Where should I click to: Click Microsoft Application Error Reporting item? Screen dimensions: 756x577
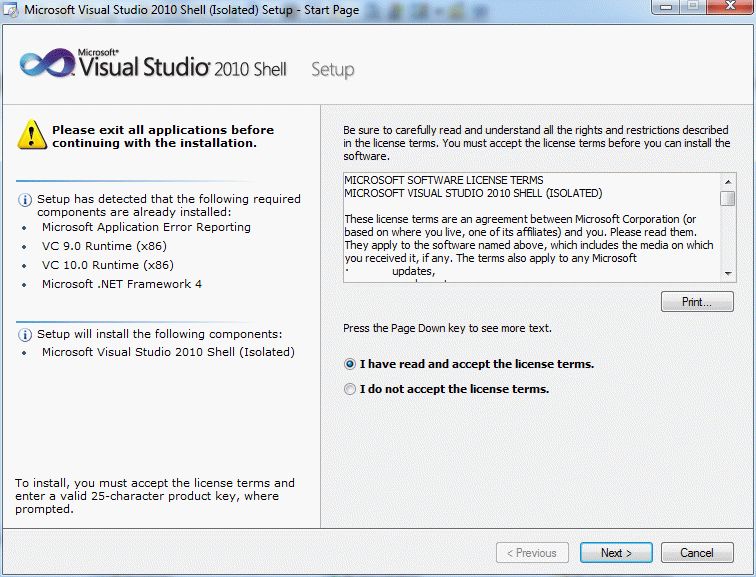tap(146, 227)
